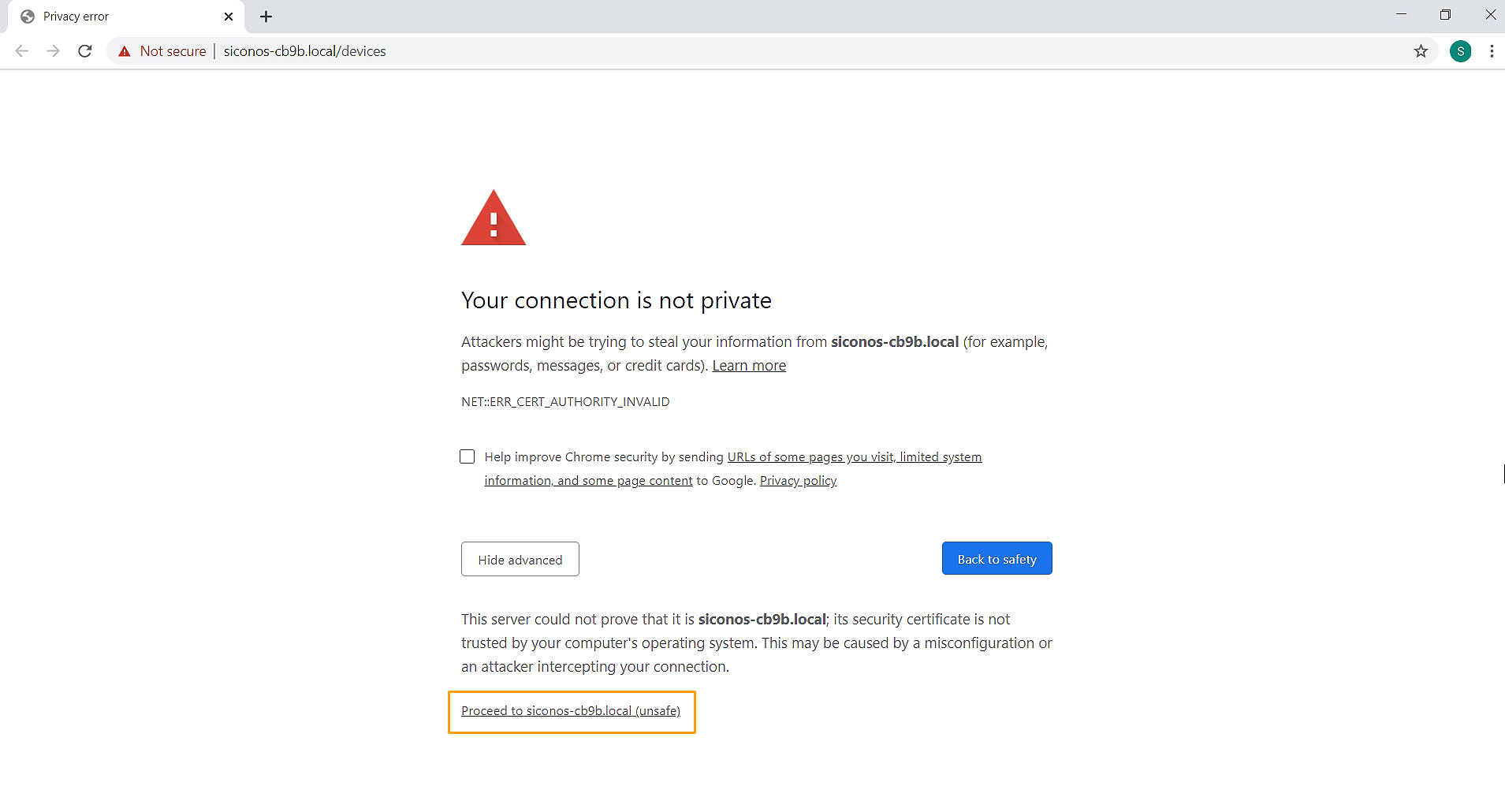Click Proceed to siconos-cb9b.local (unsafe) link

coord(571,711)
